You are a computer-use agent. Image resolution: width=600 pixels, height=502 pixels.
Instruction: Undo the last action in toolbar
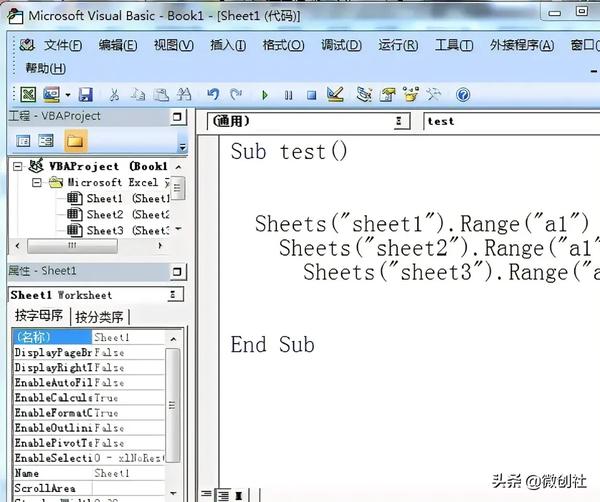[213, 95]
